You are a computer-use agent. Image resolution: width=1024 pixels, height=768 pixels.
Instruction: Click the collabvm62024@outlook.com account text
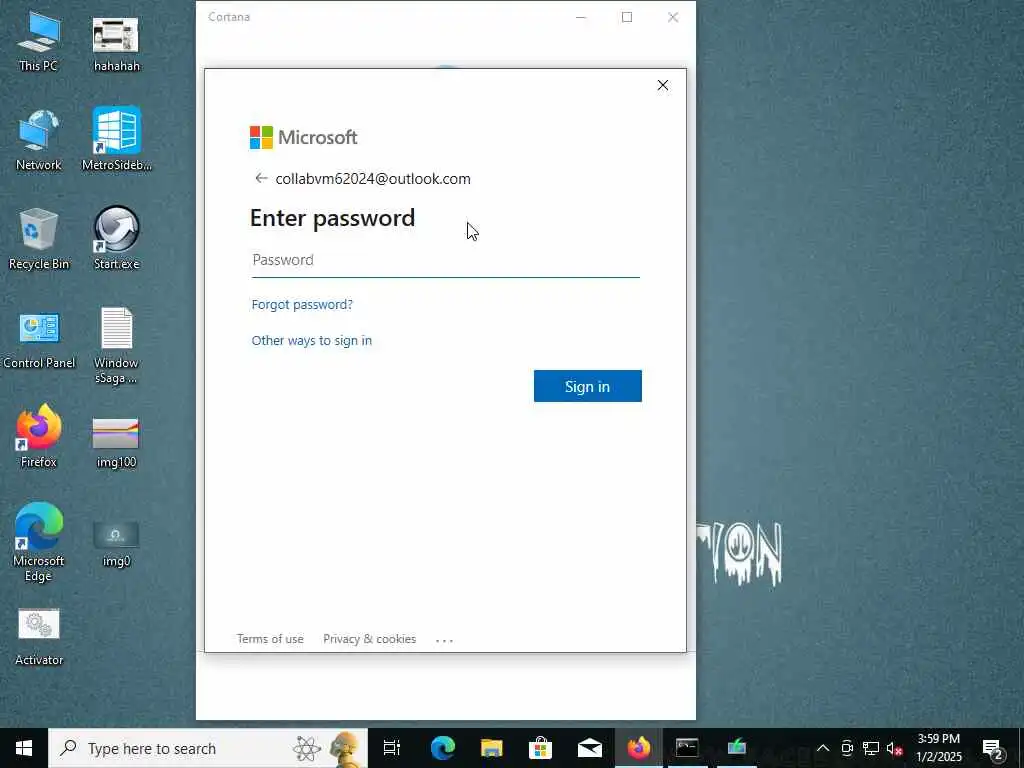pyautogui.click(x=373, y=179)
